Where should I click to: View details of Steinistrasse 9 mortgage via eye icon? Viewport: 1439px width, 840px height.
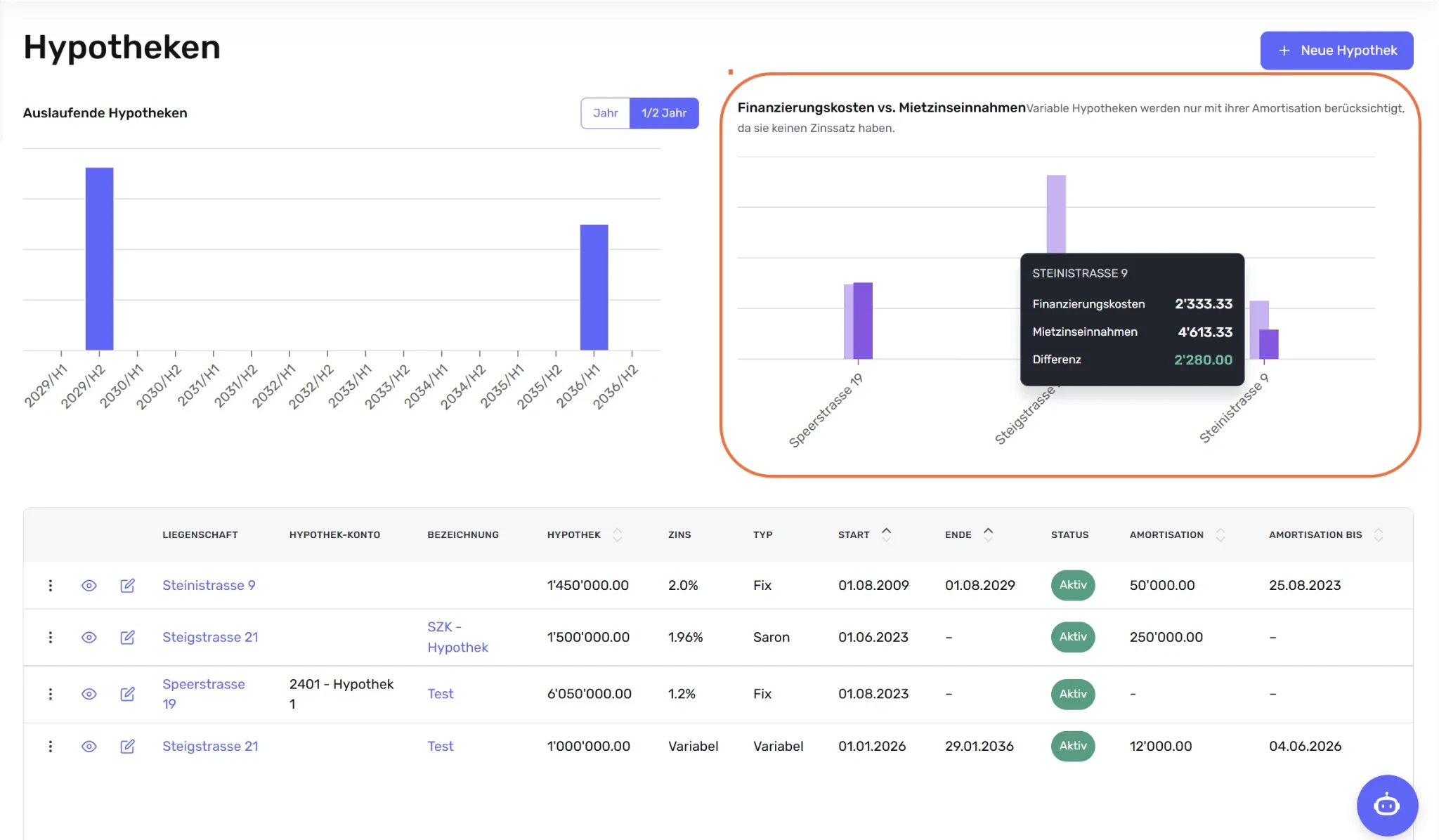[x=89, y=585]
